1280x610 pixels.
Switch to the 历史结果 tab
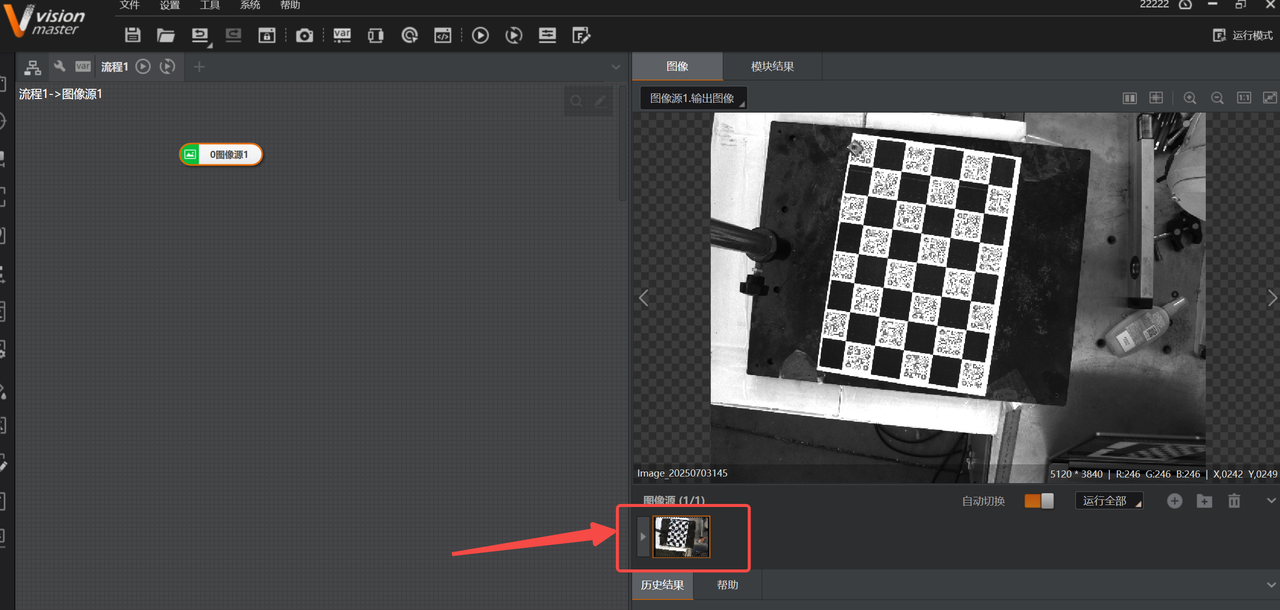pyautogui.click(x=663, y=585)
